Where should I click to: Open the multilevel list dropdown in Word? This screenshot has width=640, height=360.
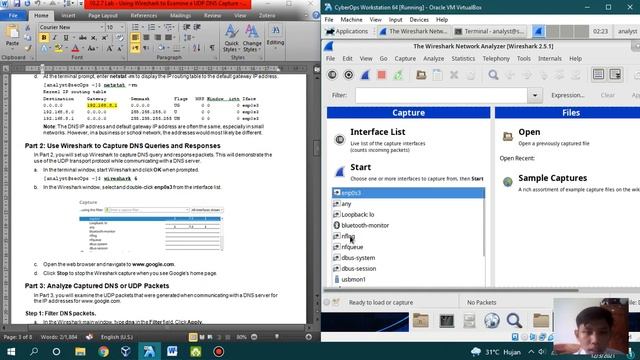168,27
